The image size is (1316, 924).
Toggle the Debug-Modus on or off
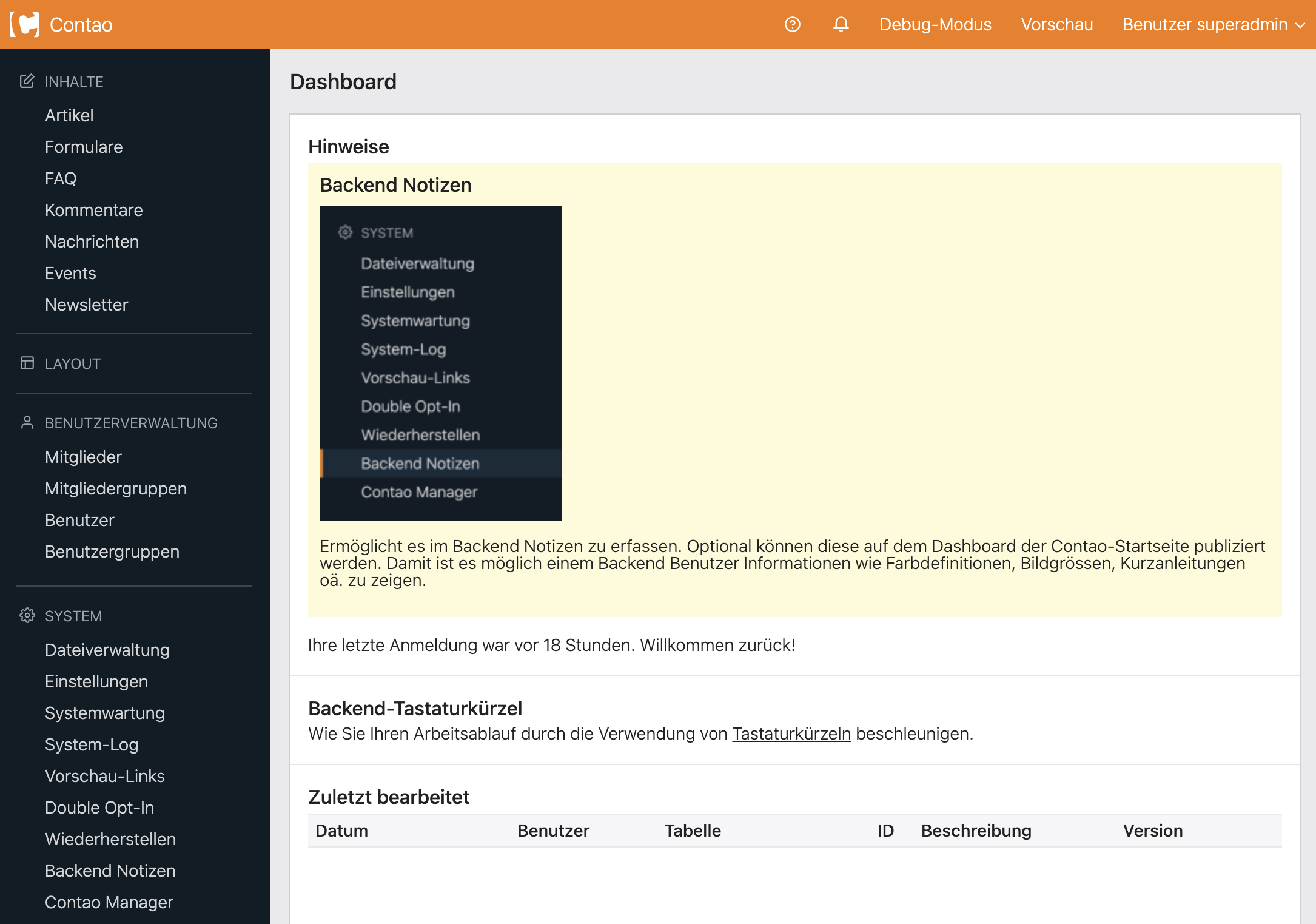(935, 24)
